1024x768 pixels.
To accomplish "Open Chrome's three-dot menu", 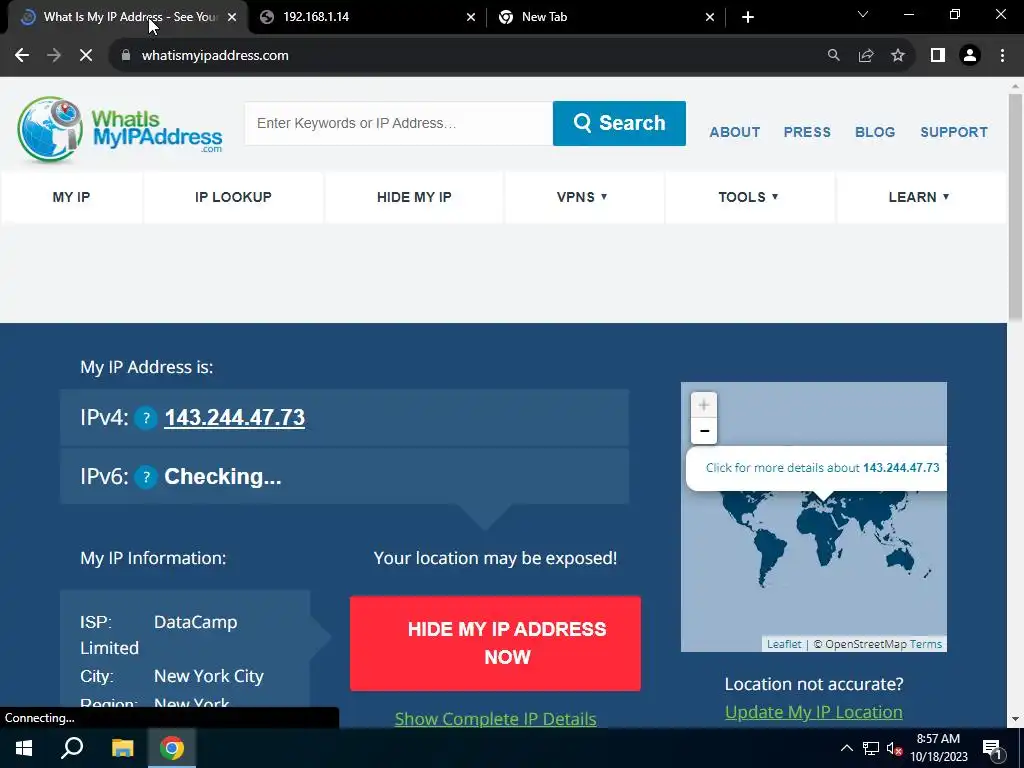I will (x=1002, y=56).
